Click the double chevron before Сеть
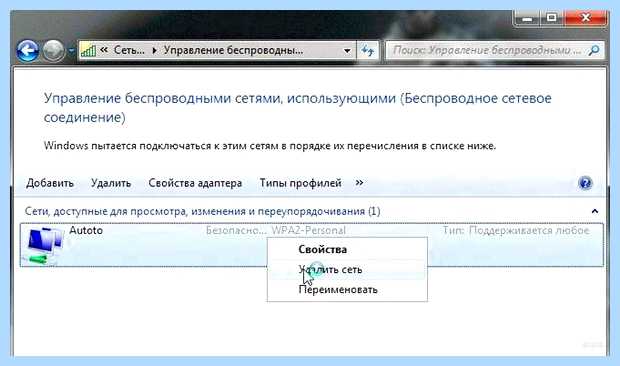This screenshot has width=620, height=366. 104,50
